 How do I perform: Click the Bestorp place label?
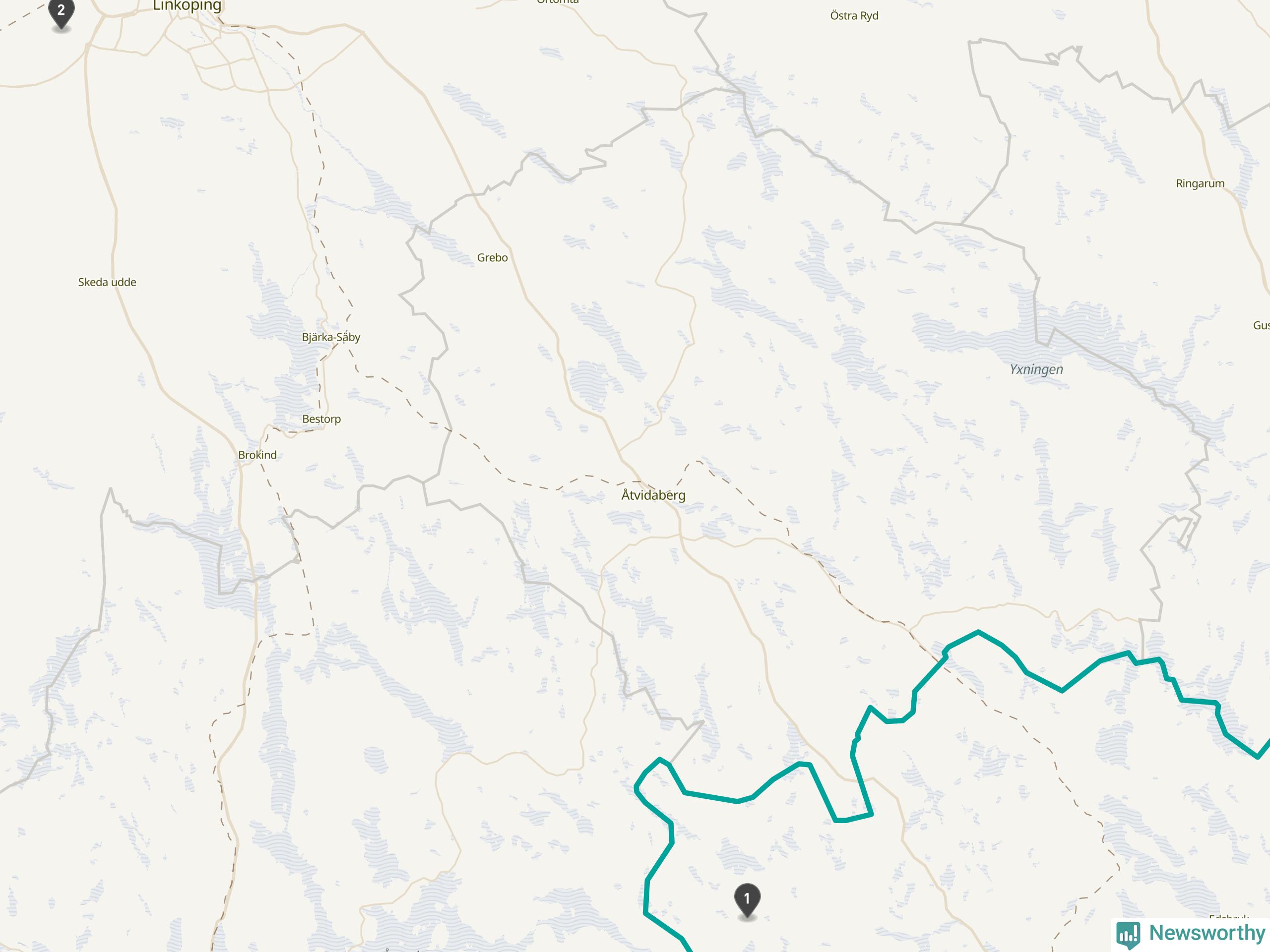pos(321,419)
